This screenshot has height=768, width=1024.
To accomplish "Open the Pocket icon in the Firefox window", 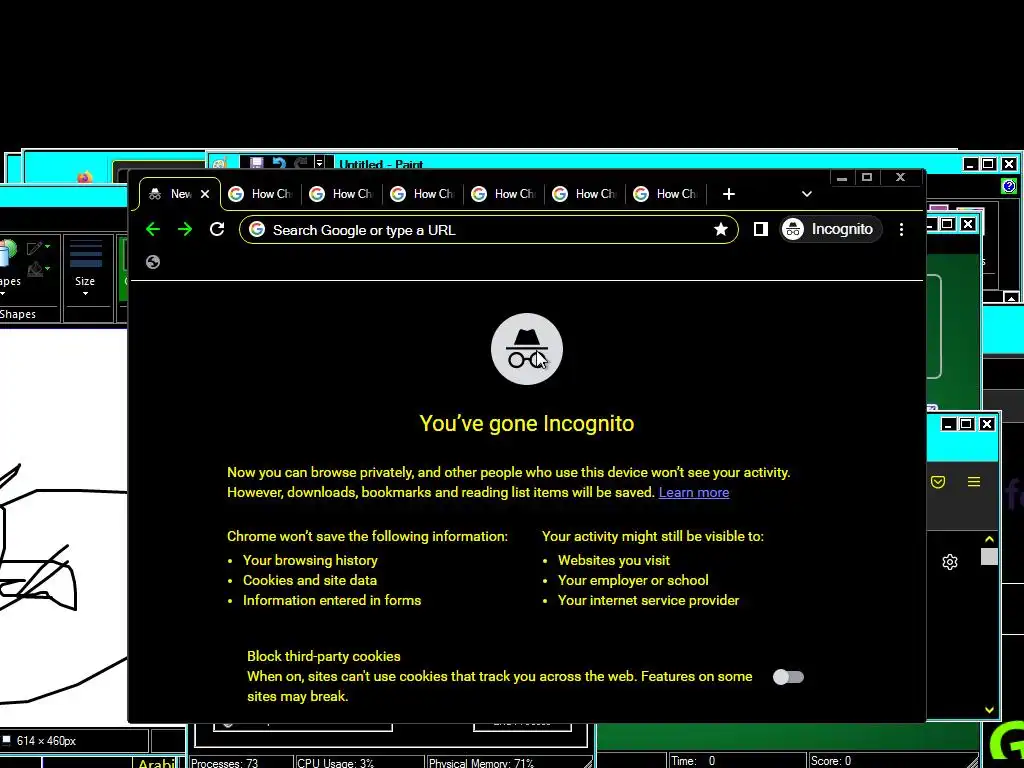I will (x=938, y=482).
